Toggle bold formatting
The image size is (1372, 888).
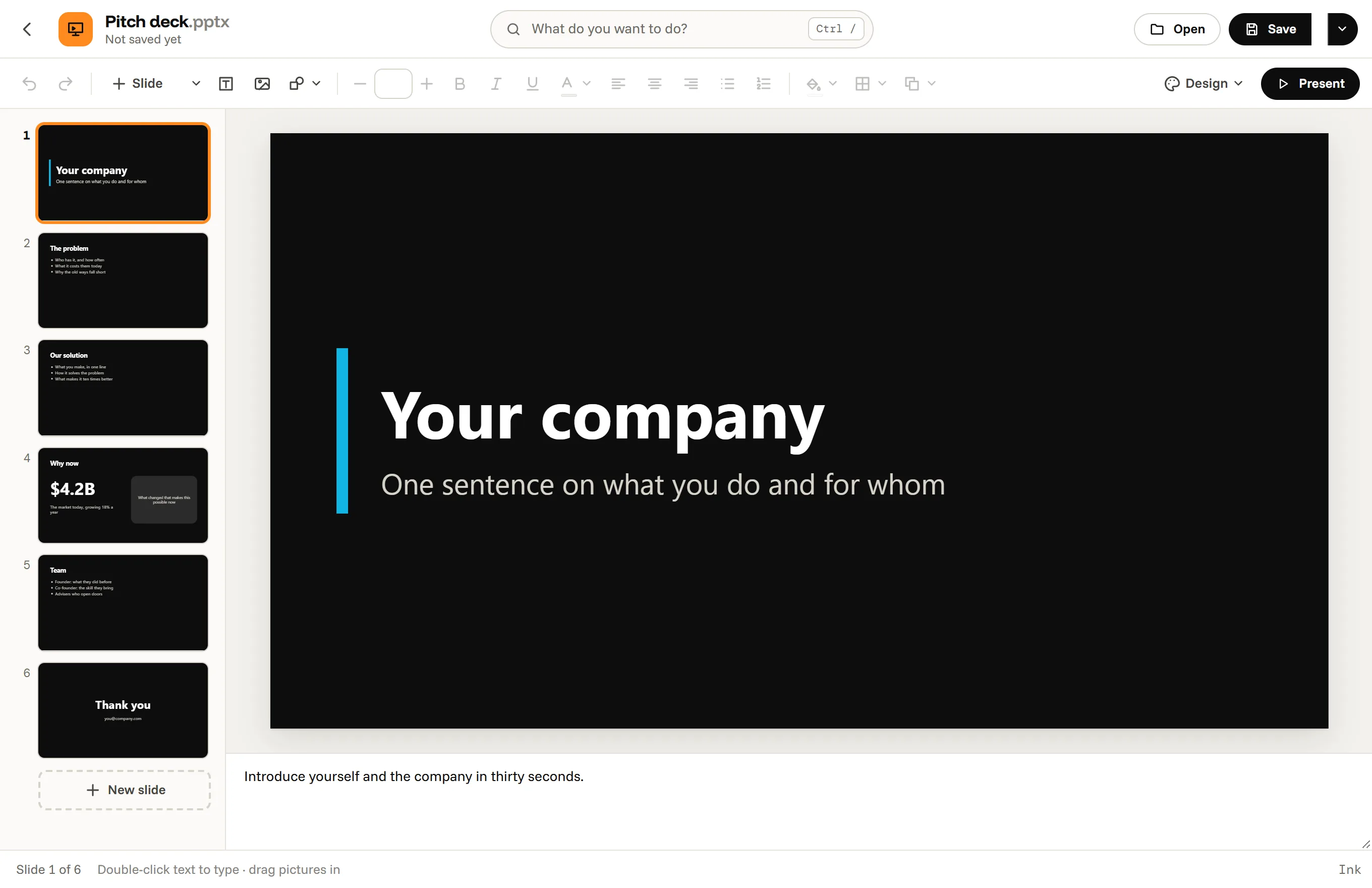tap(460, 84)
